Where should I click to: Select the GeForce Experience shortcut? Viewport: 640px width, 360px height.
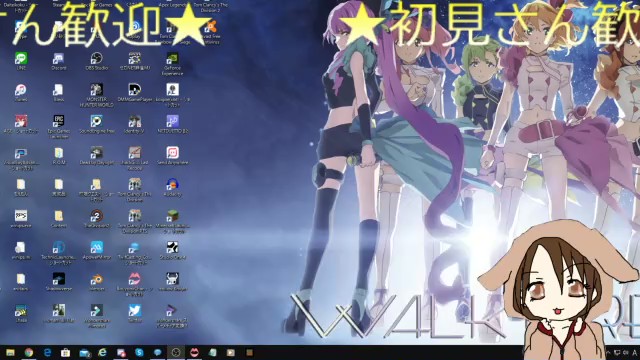click(172, 63)
